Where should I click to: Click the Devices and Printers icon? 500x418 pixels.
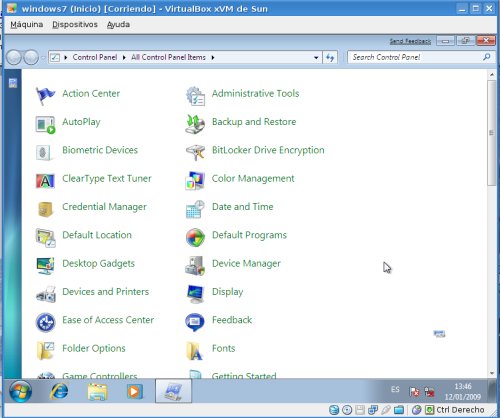click(46, 294)
